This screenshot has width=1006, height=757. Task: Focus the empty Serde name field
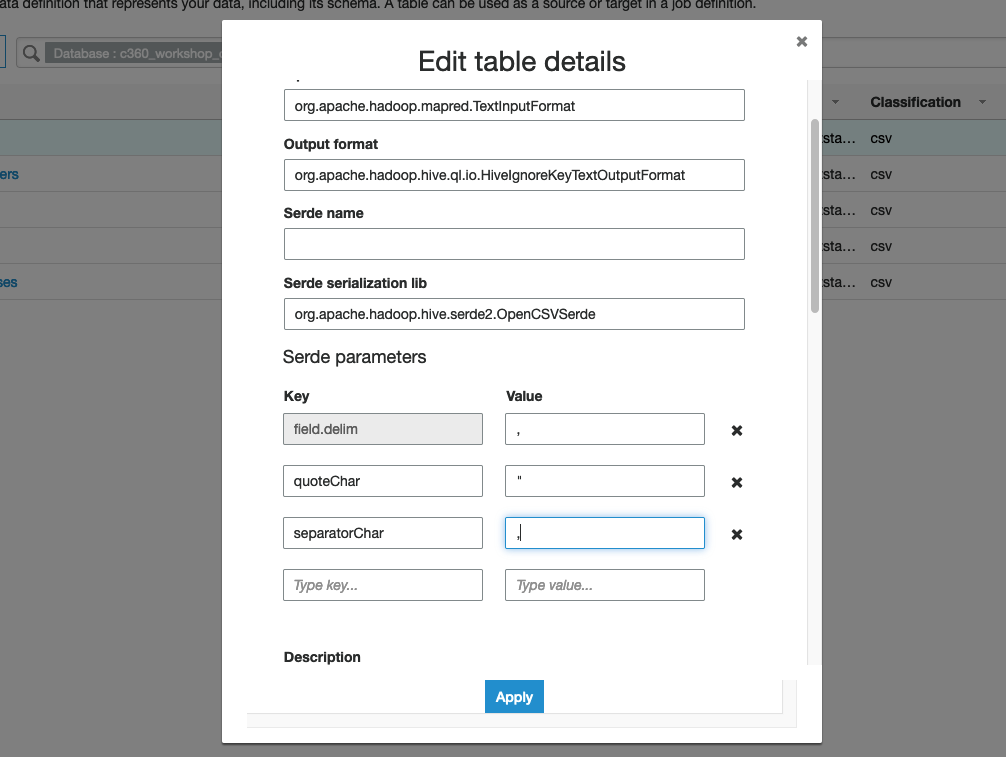(514, 244)
